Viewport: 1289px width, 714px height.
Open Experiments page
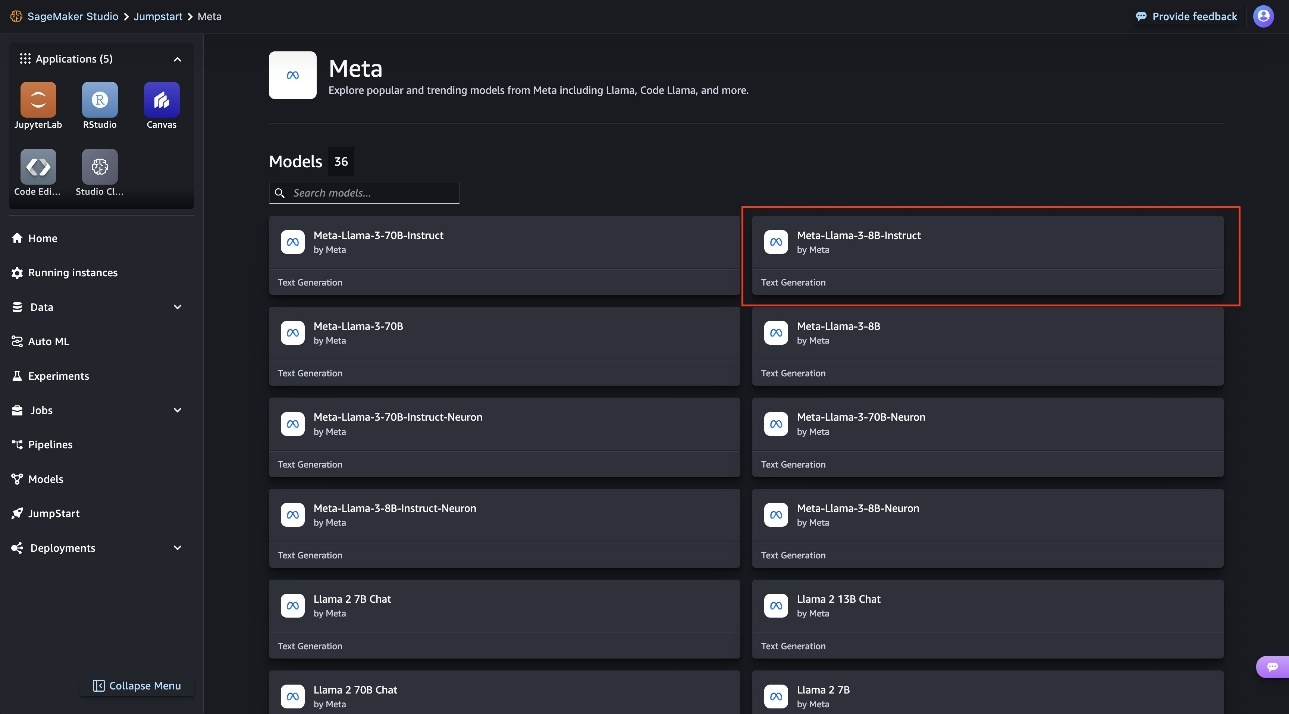pyautogui.click(x=59, y=376)
